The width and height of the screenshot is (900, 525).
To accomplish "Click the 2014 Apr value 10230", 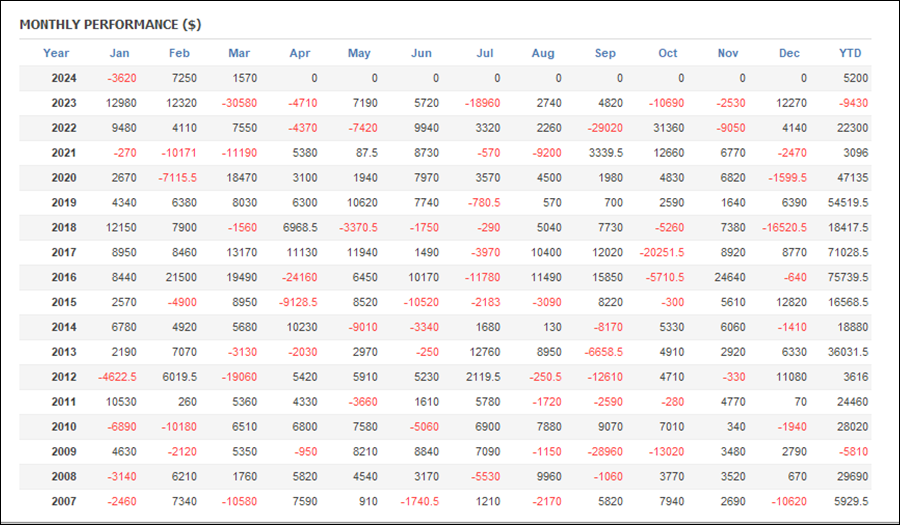I will [x=302, y=327].
